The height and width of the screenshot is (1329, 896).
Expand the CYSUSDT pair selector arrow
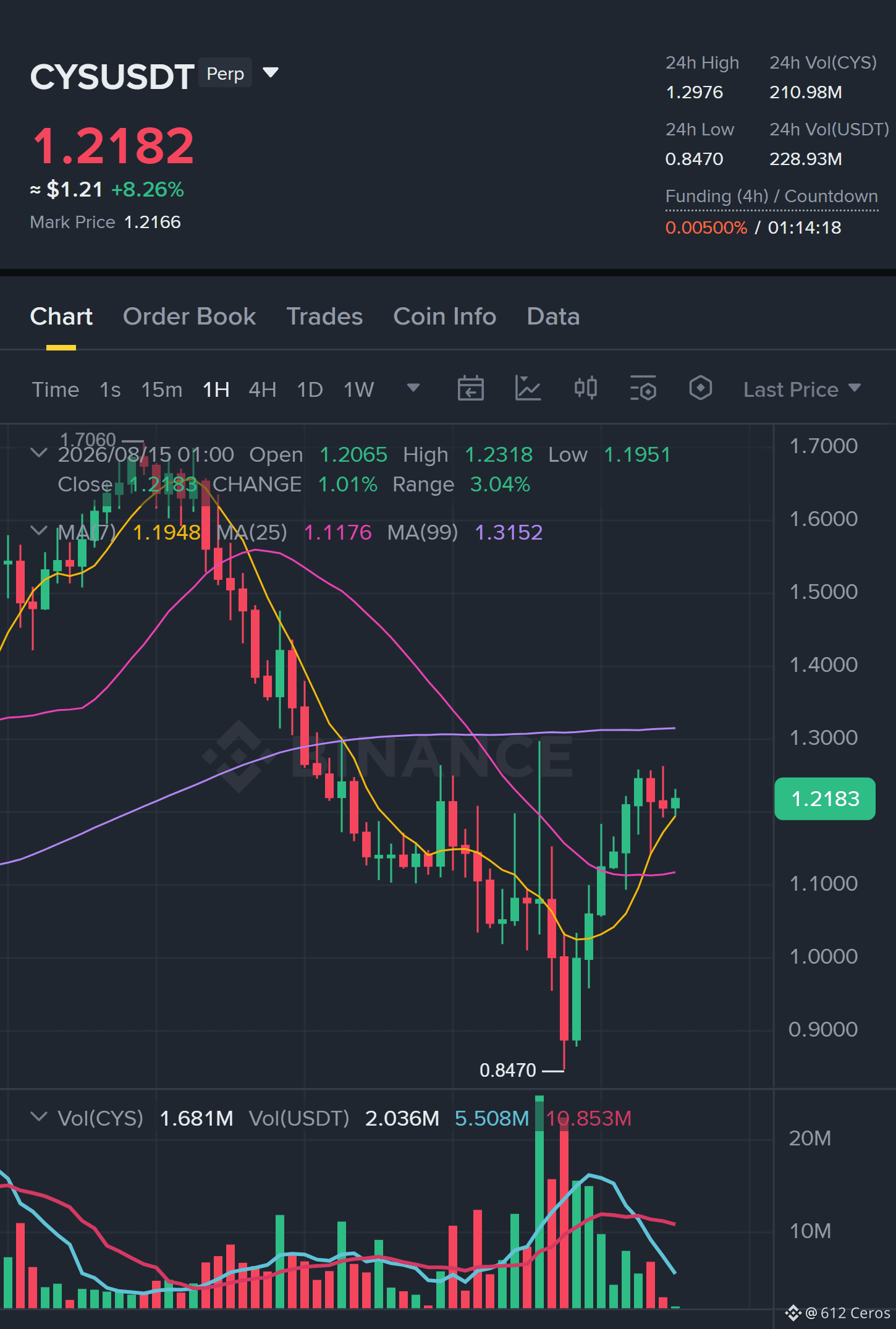pyautogui.click(x=271, y=73)
